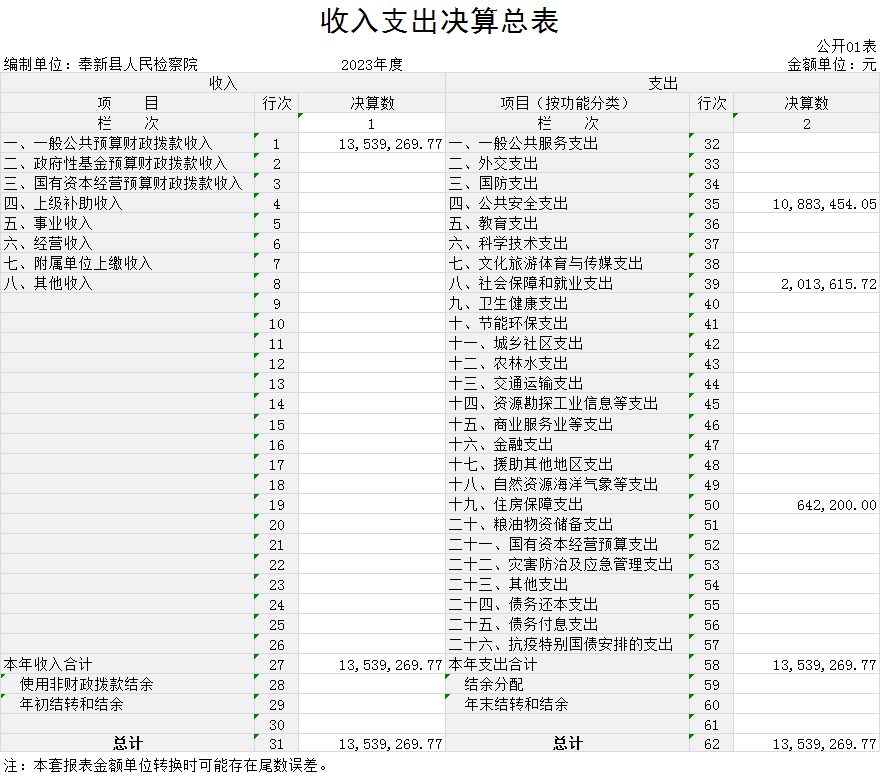Screen dimensions: 880x779
Task: Select the 二十一、国有资本经营预算支出 cell
Action: [x=567, y=544]
